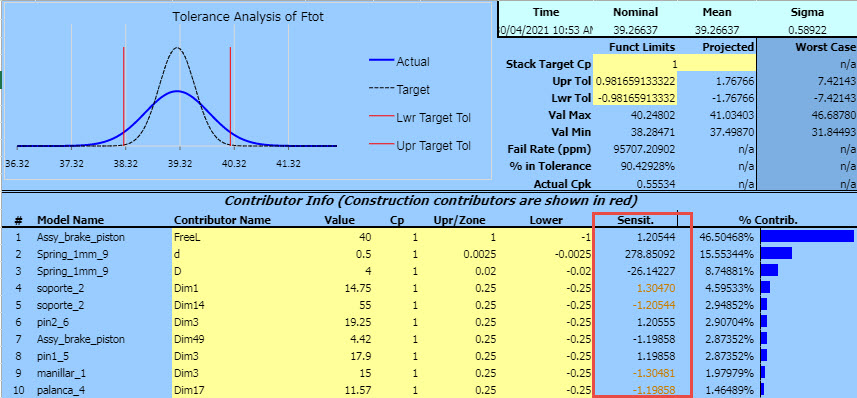
Task: Click the Stack Target Cp input cell
Action: (636, 64)
